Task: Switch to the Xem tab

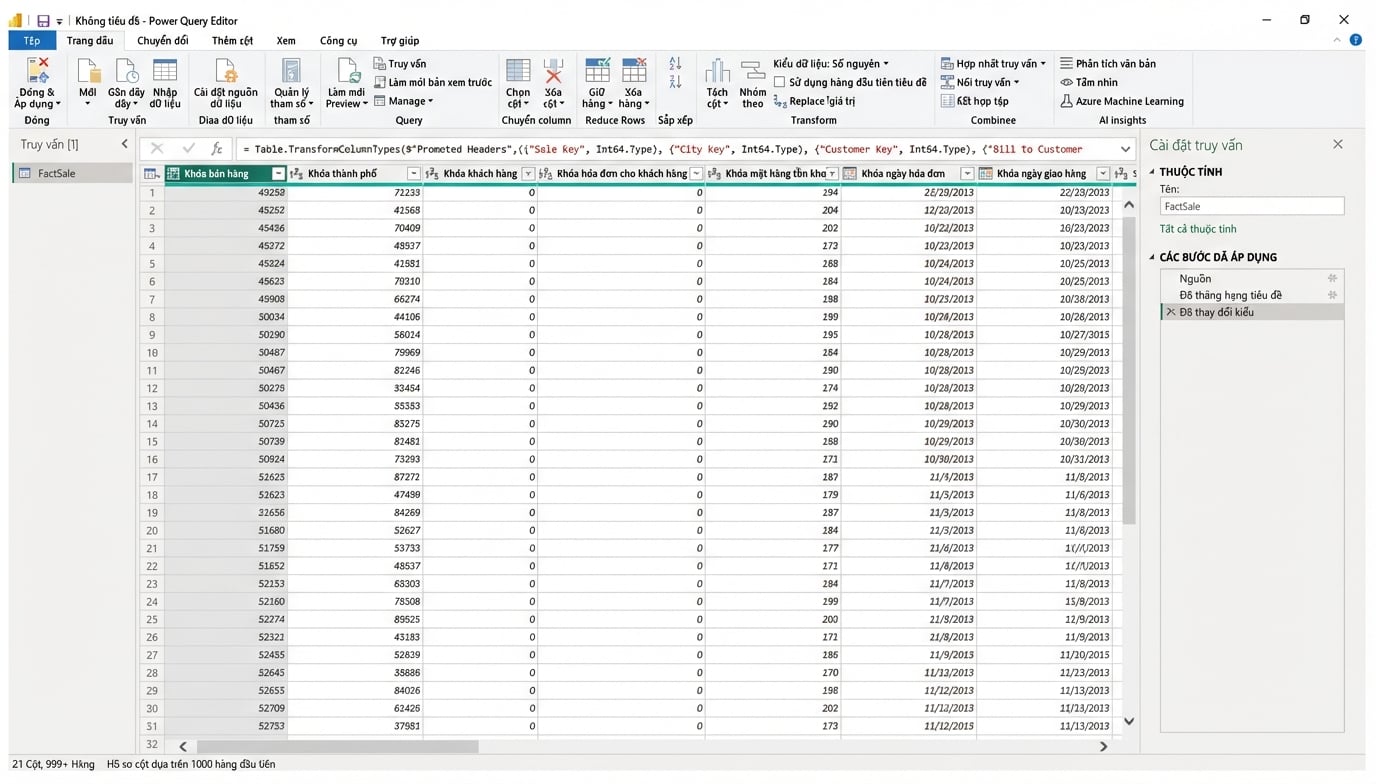Action: coord(286,40)
